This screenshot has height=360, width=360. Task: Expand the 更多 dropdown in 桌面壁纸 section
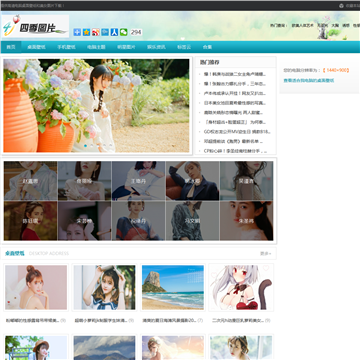(x=266, y=253)
